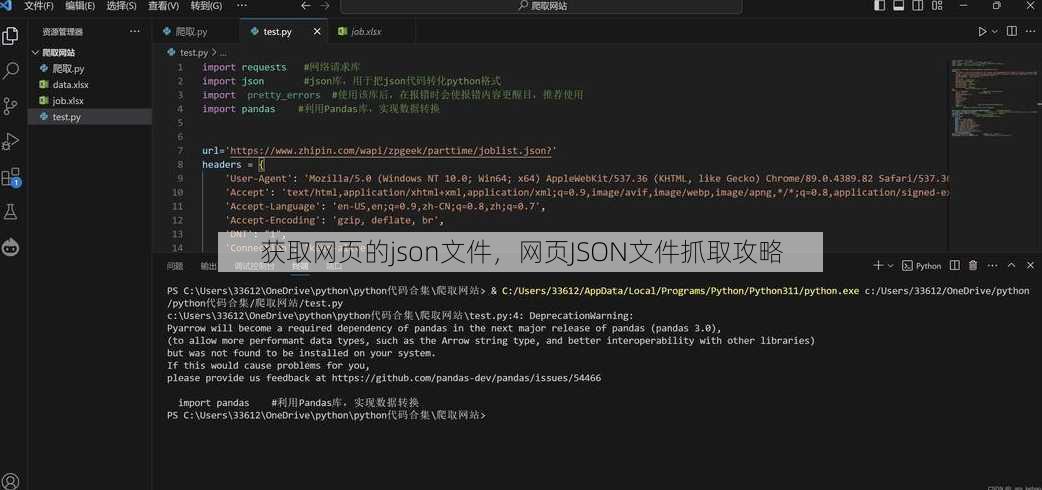Open the Run button dropdown arrow
The width and height of the screenshot is (1042, 490).
pyautogui.click(x=995, y=31)
